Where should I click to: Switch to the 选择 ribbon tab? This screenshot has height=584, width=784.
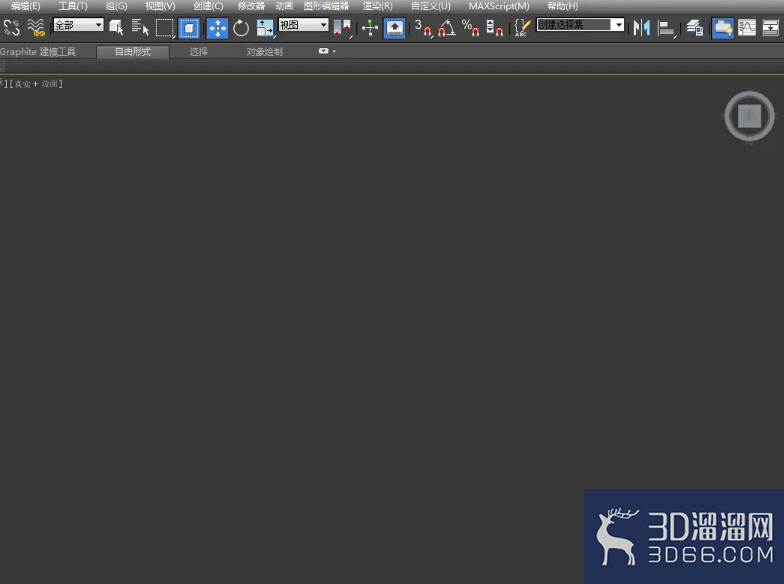click(x=198, y=52)
